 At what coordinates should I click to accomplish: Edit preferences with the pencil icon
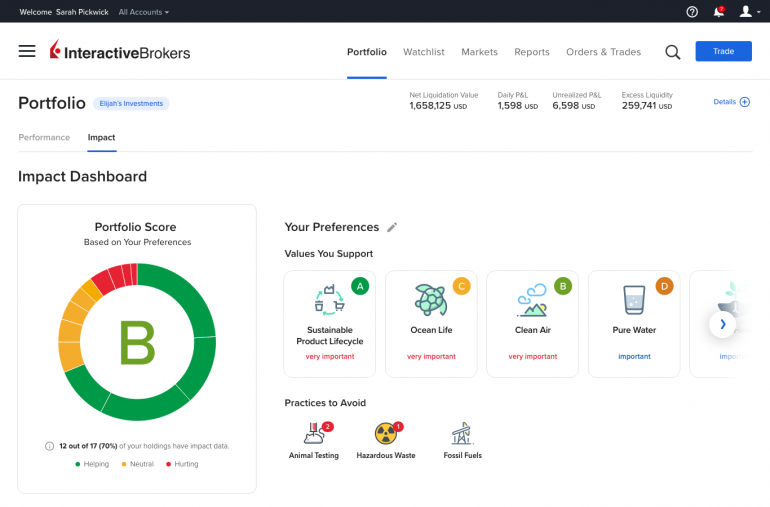pos(392,227)
